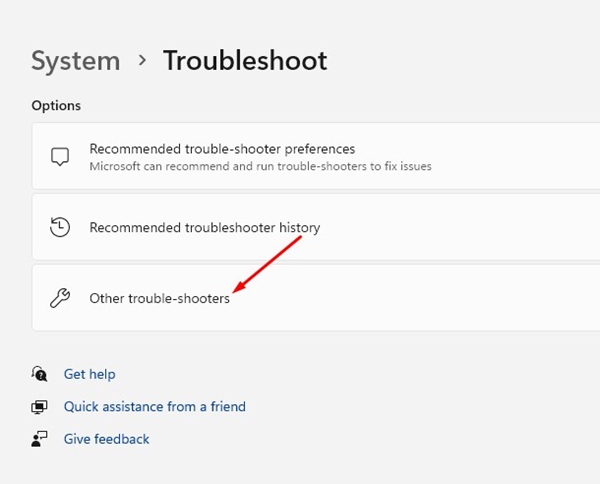Click the Troubleshoot page title
600x484 pixels.
(x=245, y=61)
